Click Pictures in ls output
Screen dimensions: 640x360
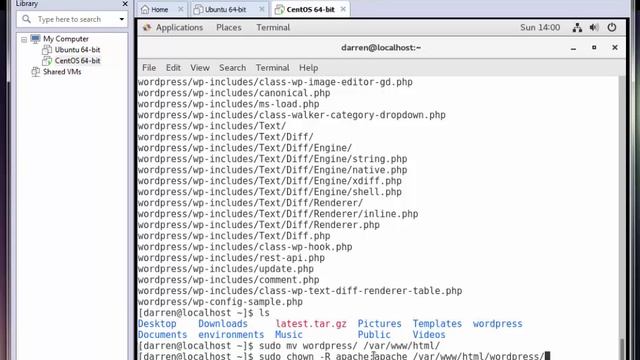pyautogui.click(x=380, y=324)
